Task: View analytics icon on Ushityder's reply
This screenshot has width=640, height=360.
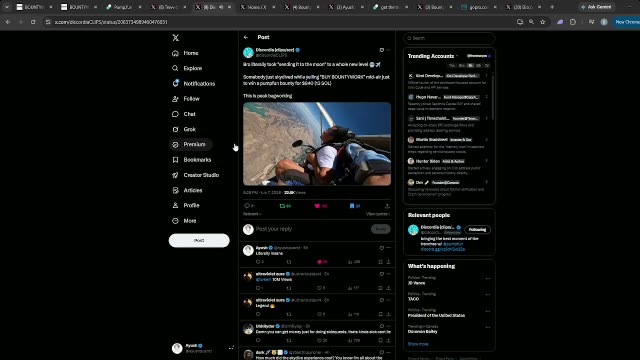Action: pos(350,340)
